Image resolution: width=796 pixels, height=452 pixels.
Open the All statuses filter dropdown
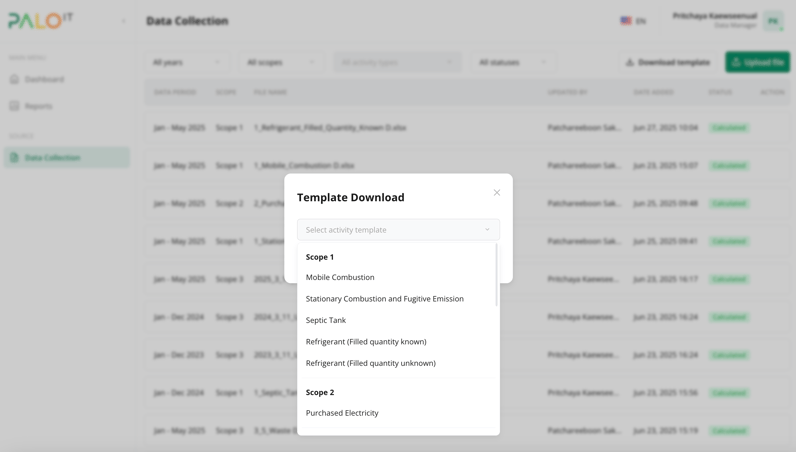pyautogui.click(x=512, y=62)
